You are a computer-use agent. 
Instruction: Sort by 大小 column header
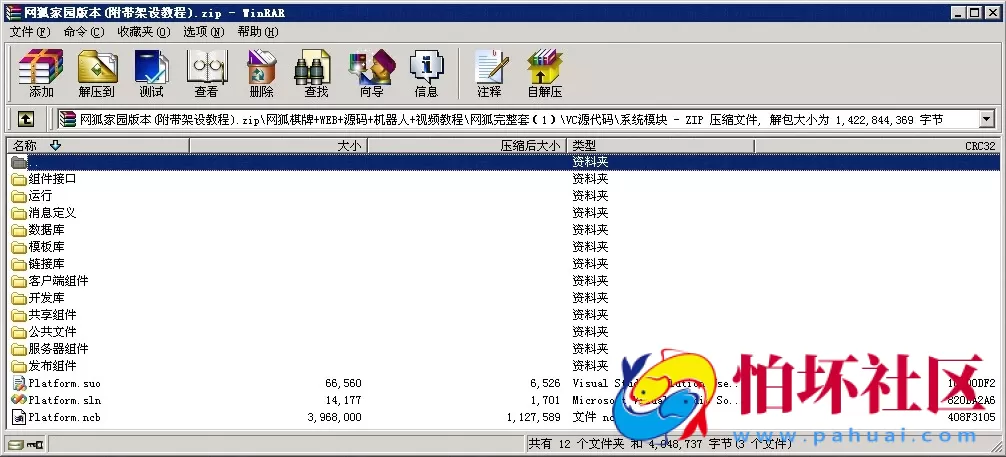click(279, 146)
